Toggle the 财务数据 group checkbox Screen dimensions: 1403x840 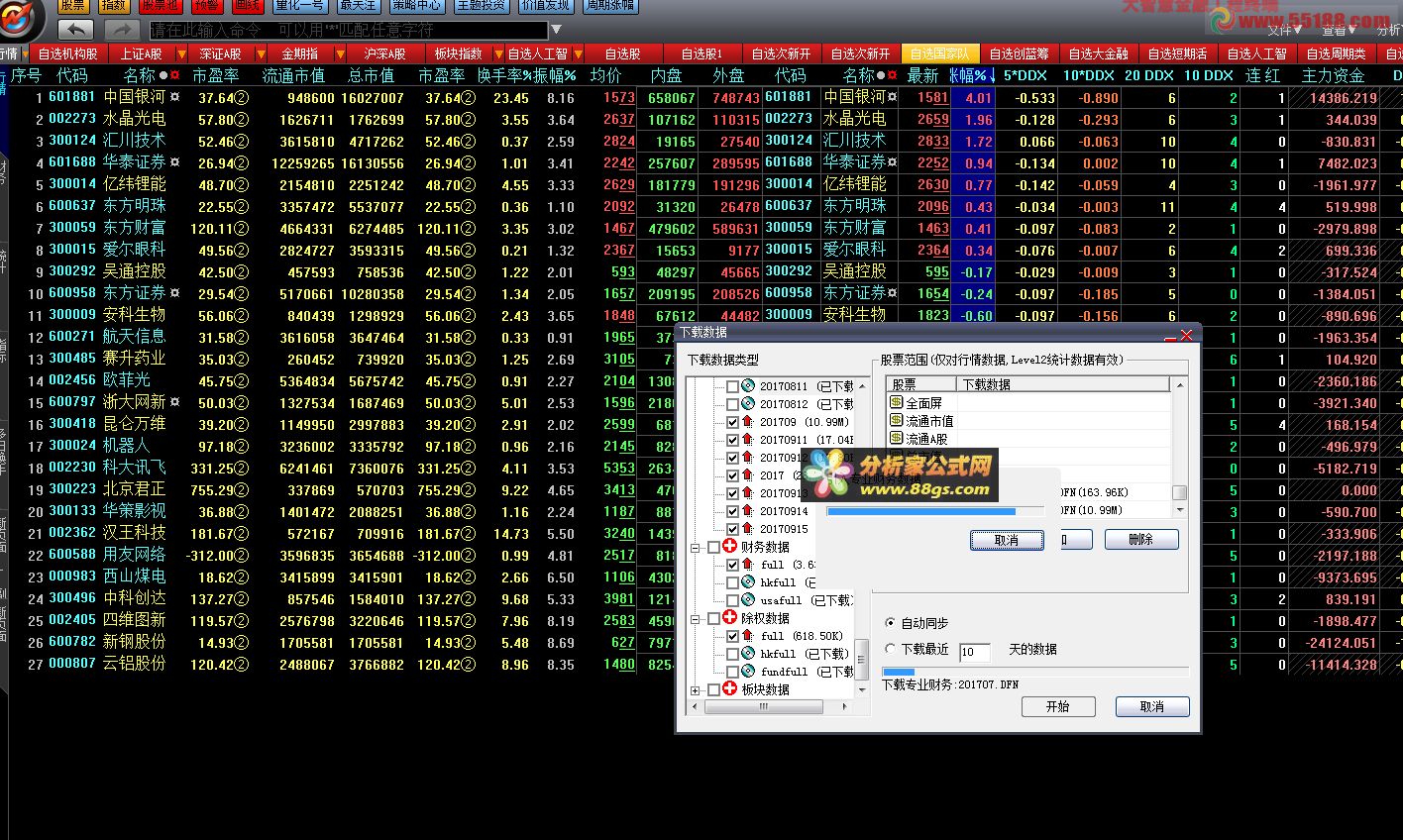pyautogui.click(x=714, y=547)
